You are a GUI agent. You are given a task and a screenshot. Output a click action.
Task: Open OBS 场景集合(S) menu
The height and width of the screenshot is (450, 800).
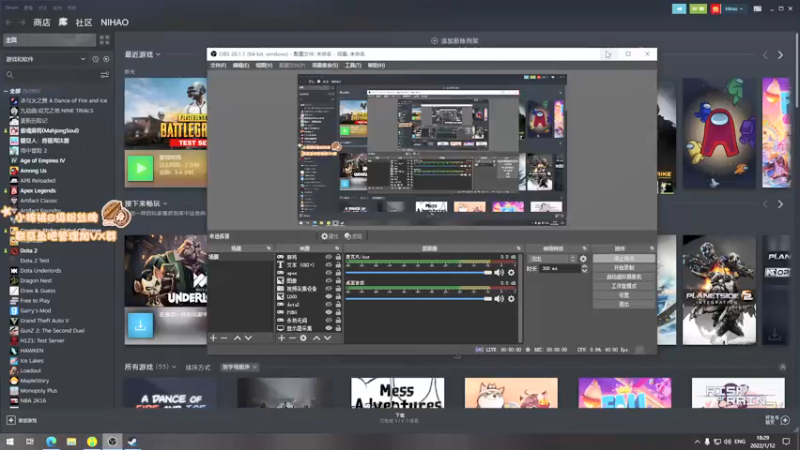[x=325, y=65]
